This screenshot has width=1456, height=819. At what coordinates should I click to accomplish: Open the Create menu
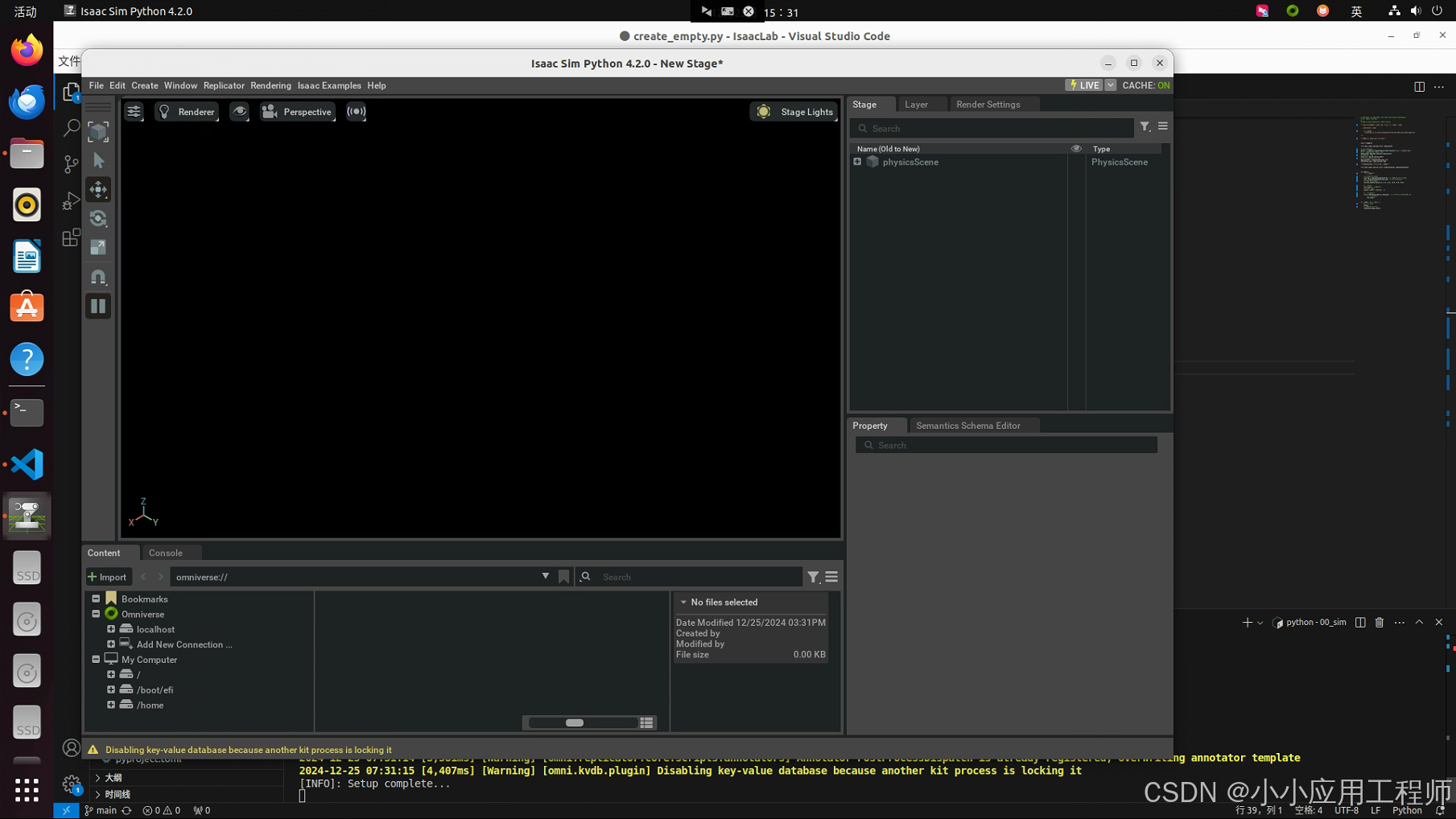145,85
